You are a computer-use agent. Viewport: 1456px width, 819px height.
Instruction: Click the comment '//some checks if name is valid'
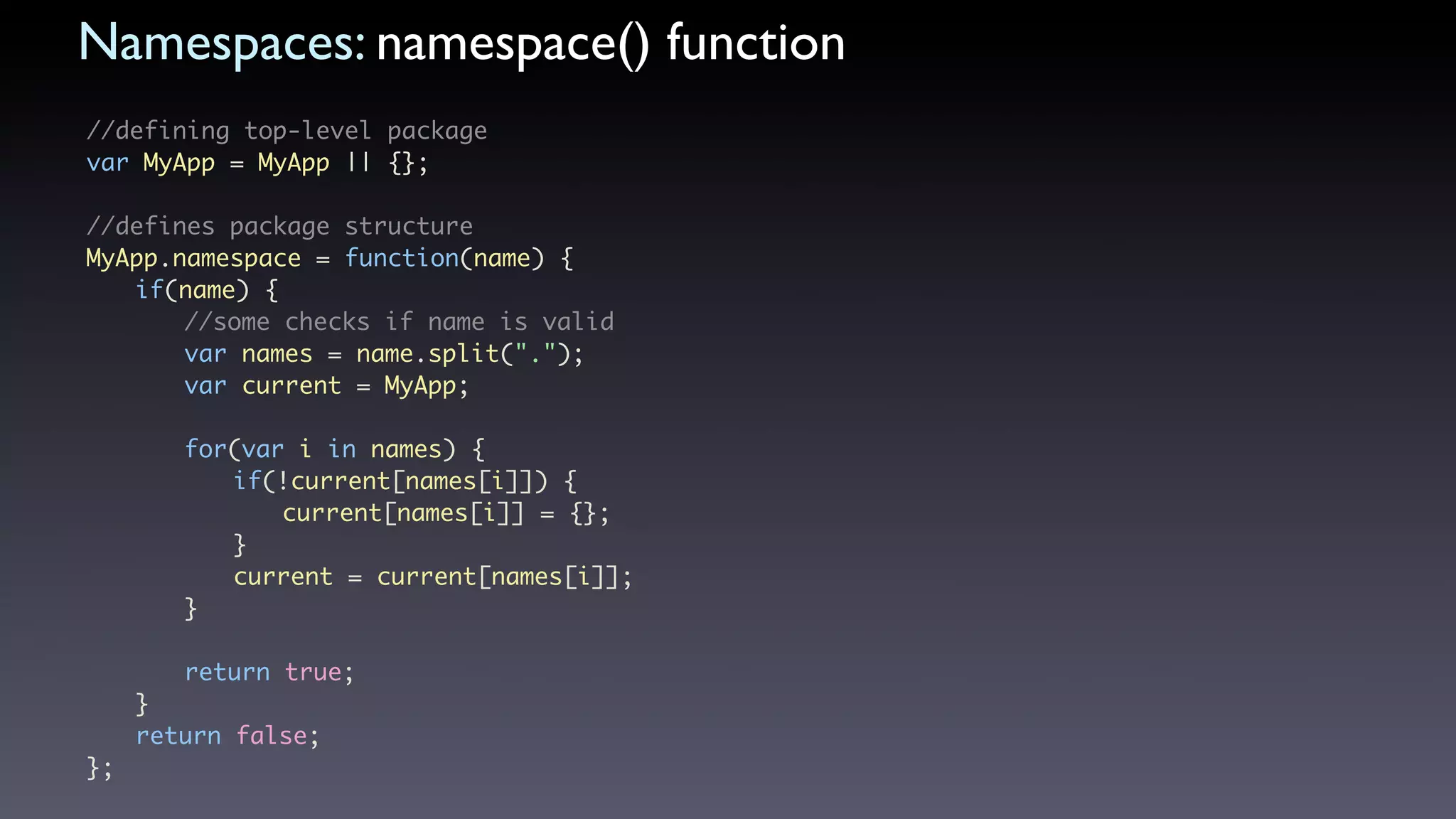tap(399, 322)
